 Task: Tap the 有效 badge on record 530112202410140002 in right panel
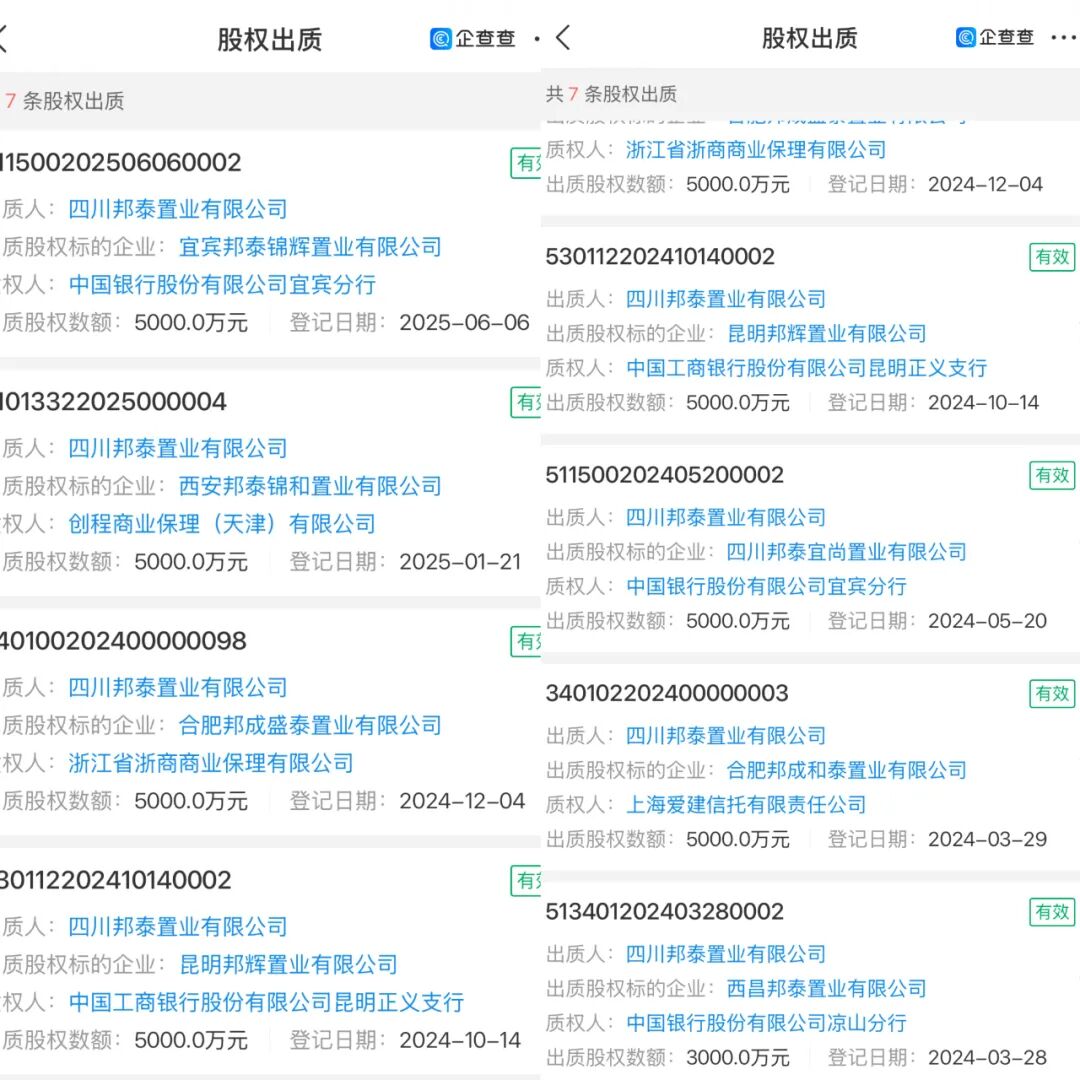1052,257
